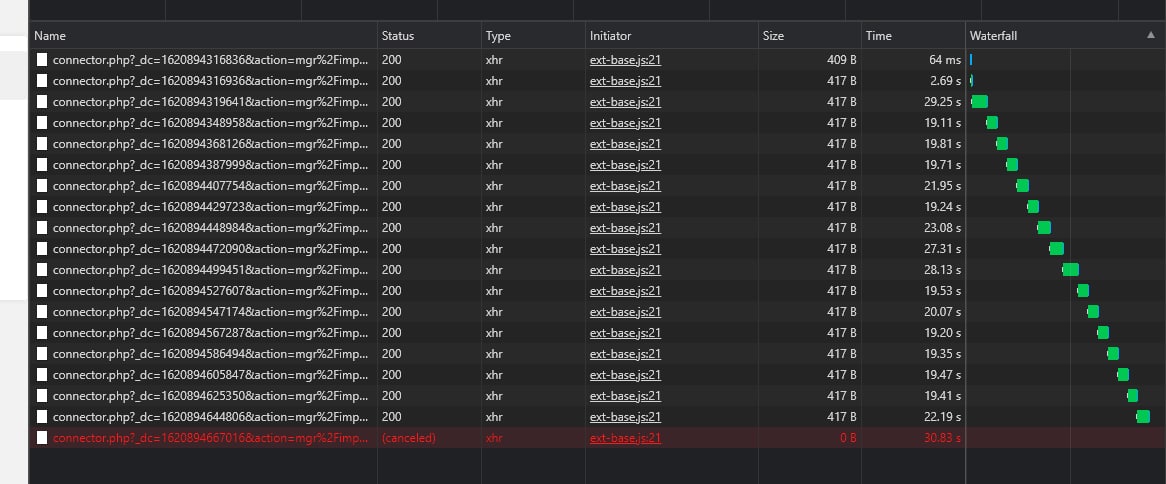Click the file icon of request _dc=1620894316936
The width and height of the screenshot is (1166, 484).
pyautogui.click(x=42, y=80)
